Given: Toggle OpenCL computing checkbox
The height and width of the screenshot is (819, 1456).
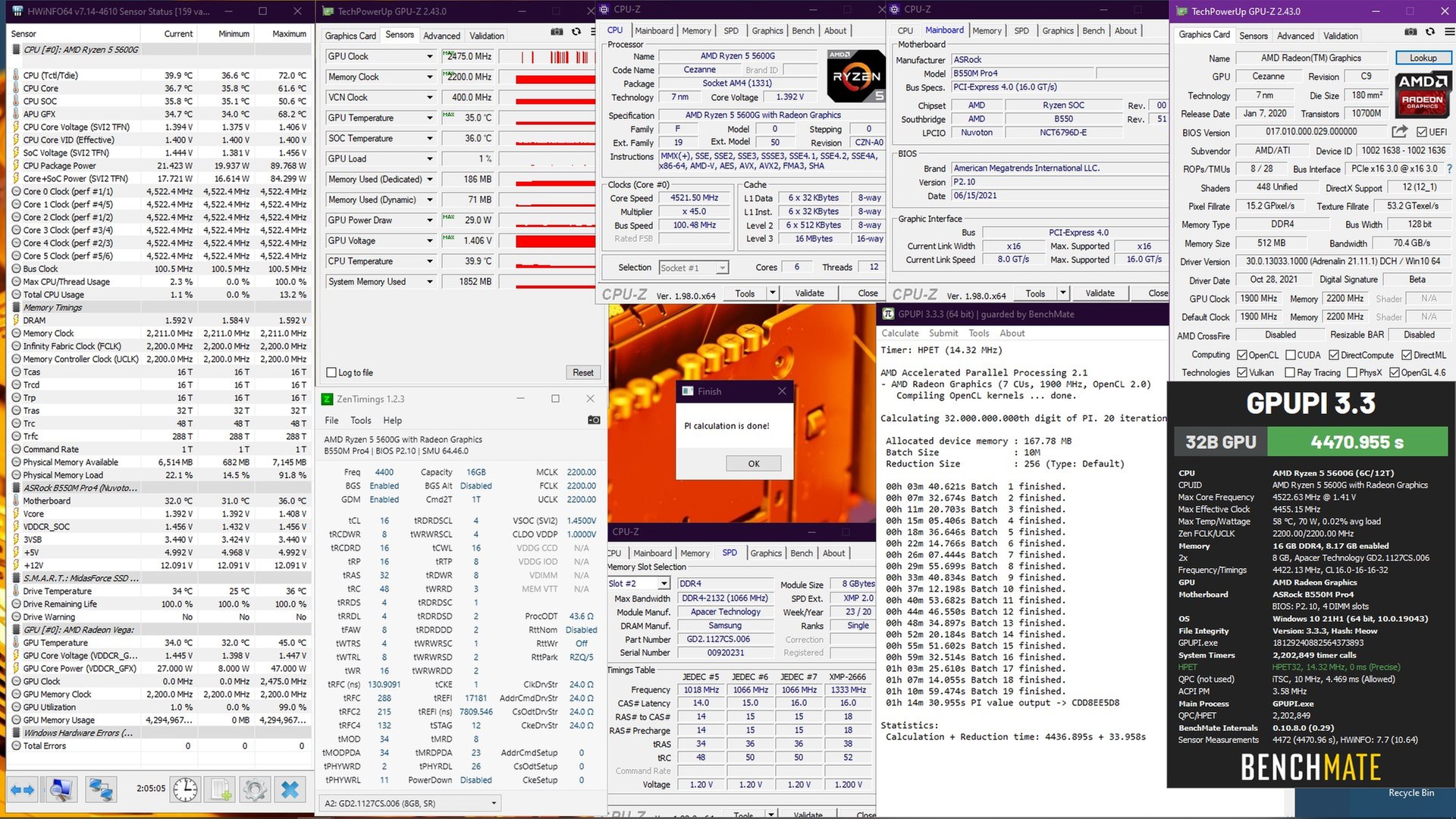Looking at the screenshot, I should click(x=1242, y=355).
